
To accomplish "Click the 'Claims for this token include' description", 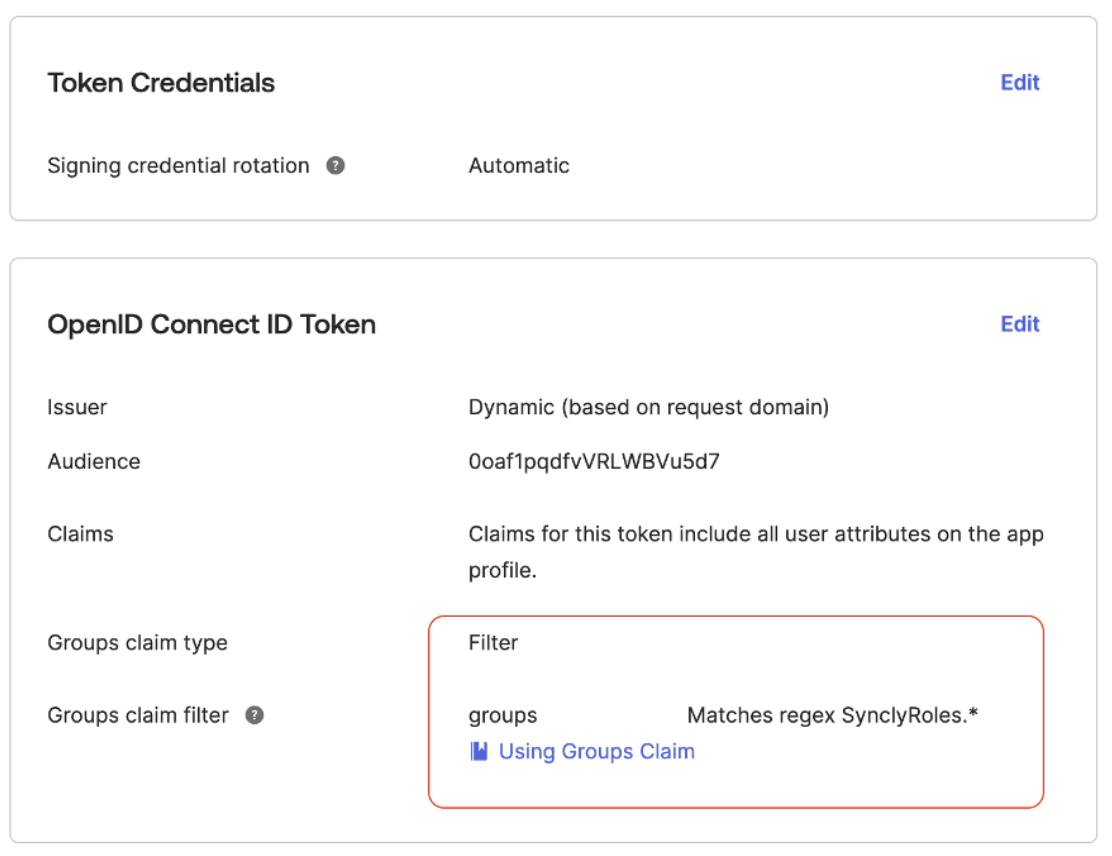I will (756, 552).
